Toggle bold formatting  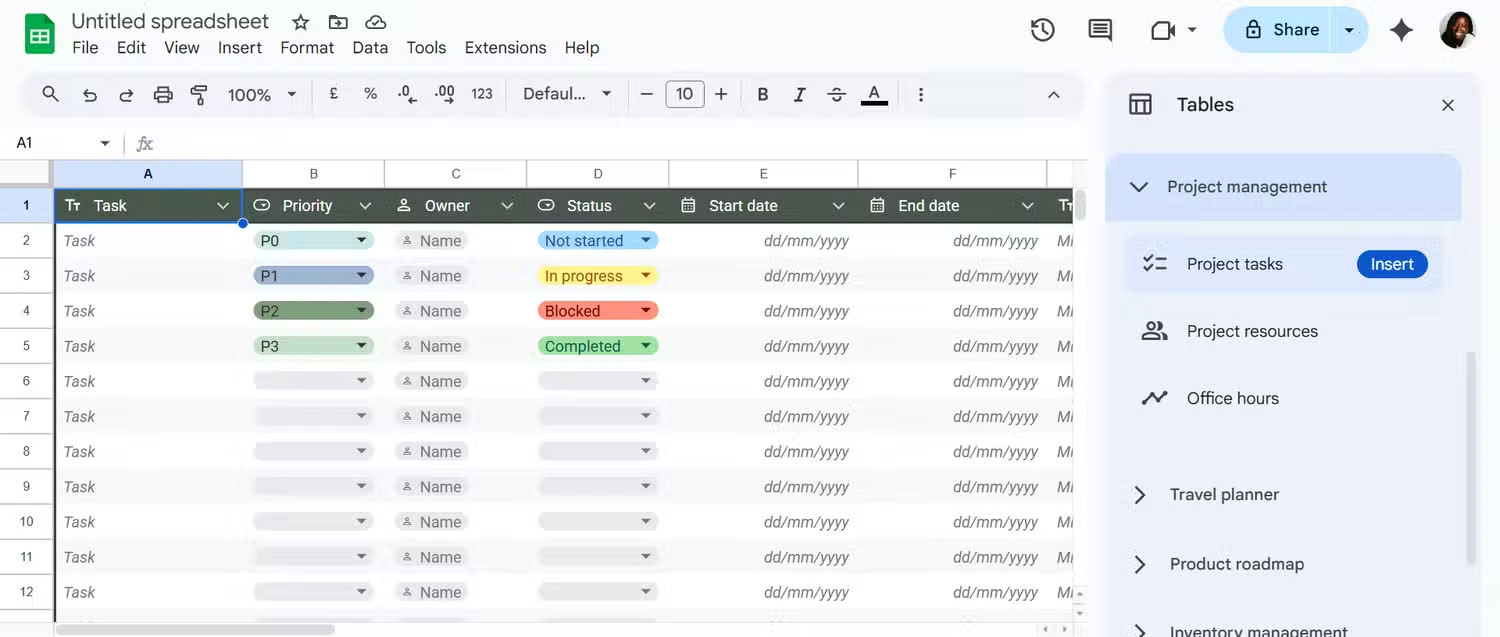coord(762,94)
